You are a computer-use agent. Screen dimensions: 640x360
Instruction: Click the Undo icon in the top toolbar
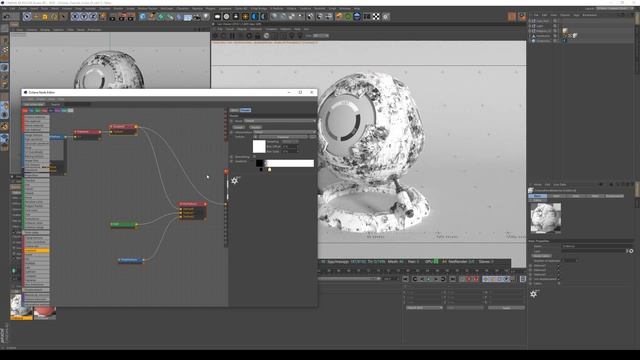pos(7,17)
